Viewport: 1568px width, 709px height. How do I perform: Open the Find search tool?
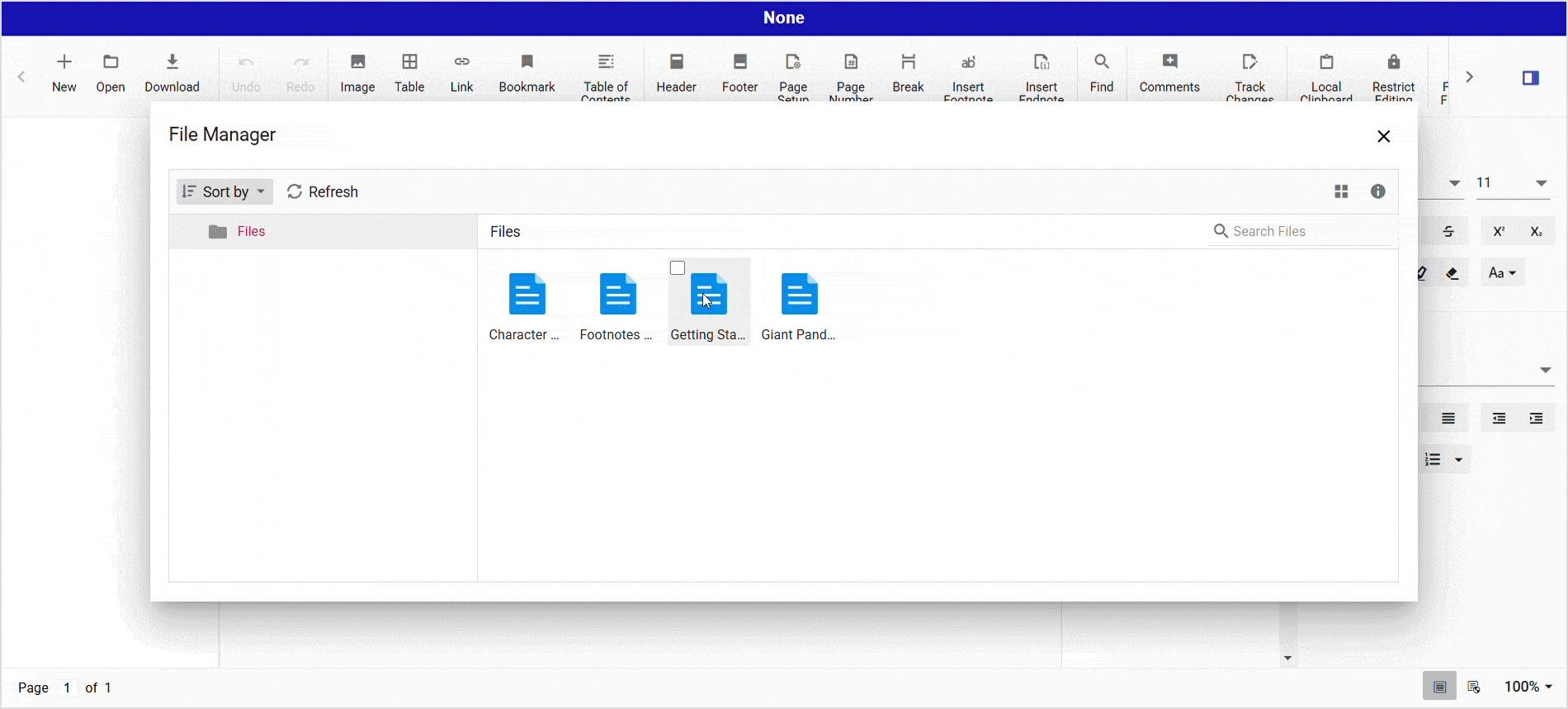coord(1101,73)
